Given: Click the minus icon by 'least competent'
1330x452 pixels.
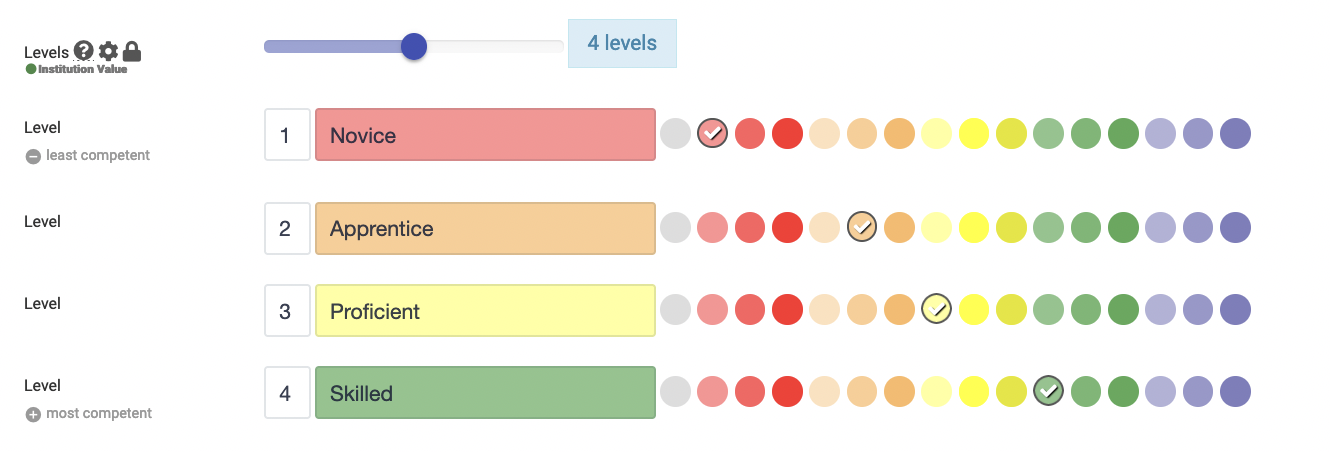Looking at the screenshot, I should pos(33,156).
